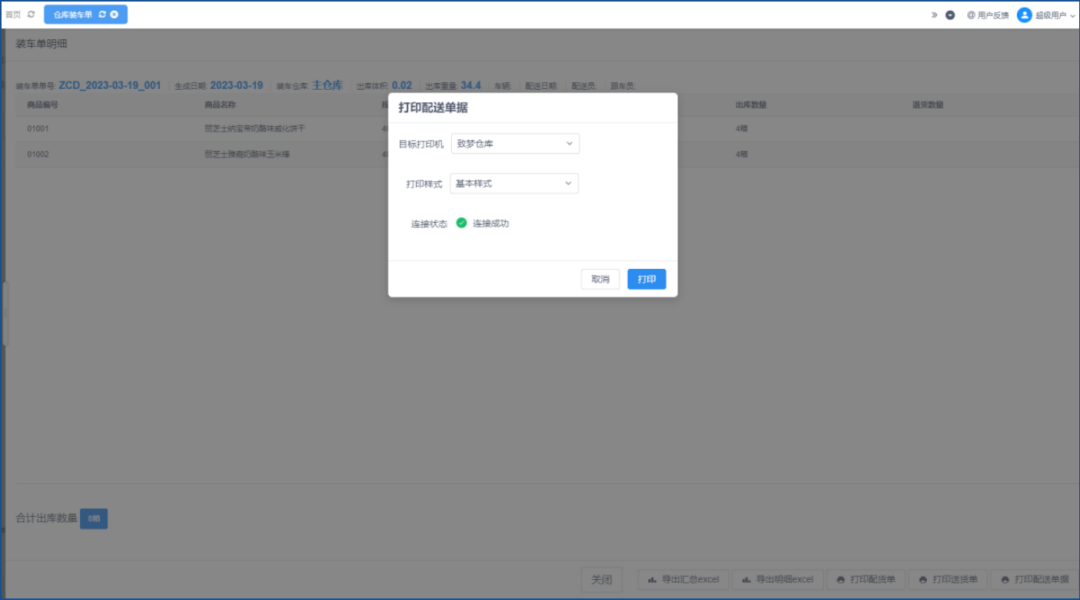Screen dimensions: 1080x600
Task: Reload the 仓库装车单 tab via its refresh icon
Action: point(102,15)
